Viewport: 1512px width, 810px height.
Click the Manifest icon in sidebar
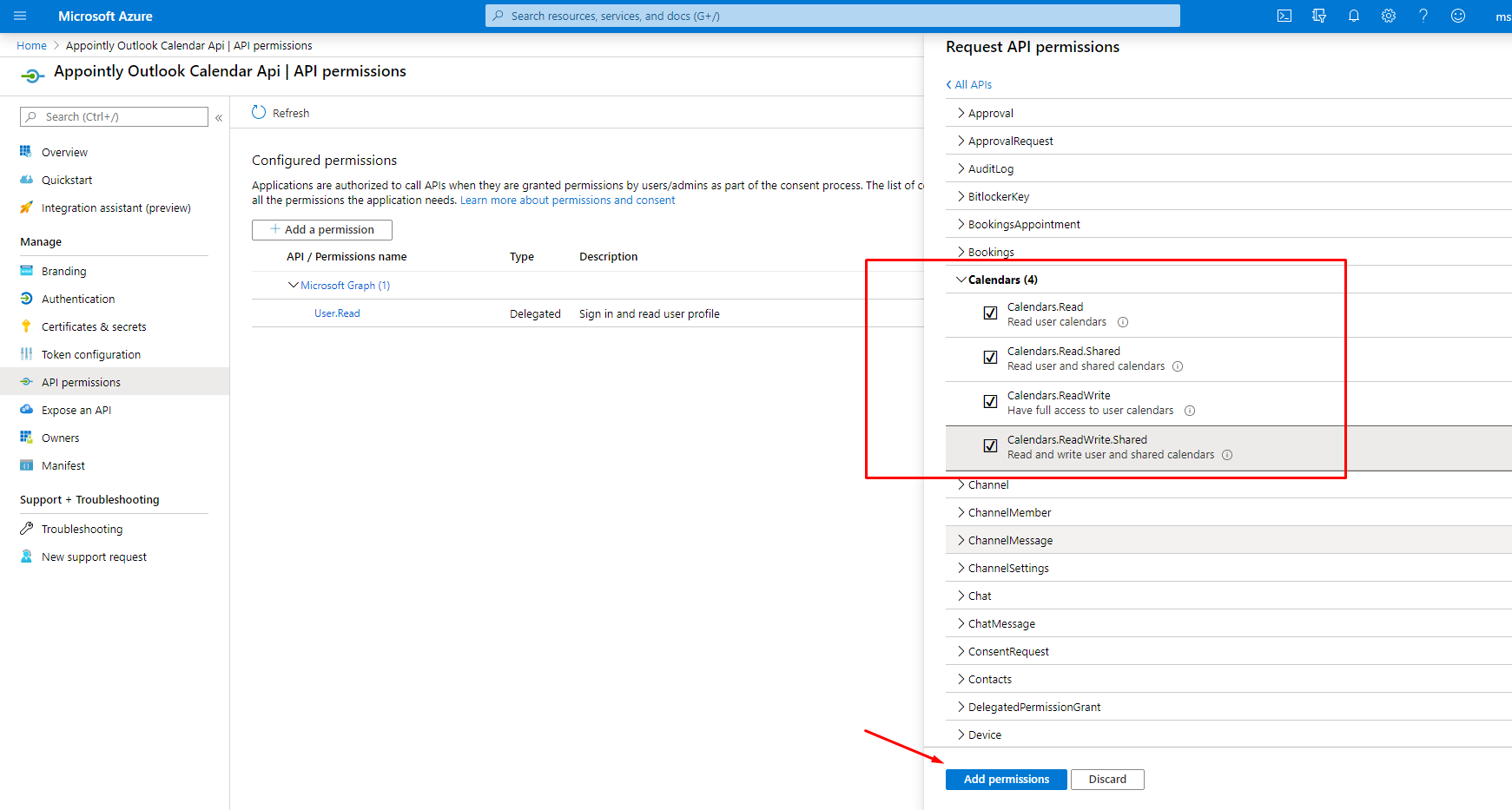click(26, 464)
